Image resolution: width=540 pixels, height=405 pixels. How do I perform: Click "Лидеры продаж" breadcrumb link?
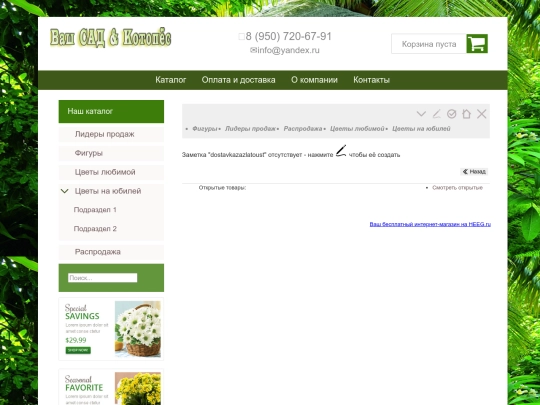point(250,128)
